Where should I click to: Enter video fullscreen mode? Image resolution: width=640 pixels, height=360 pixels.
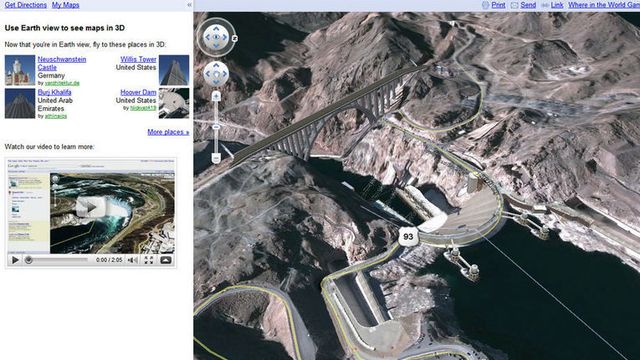[149, 260]
